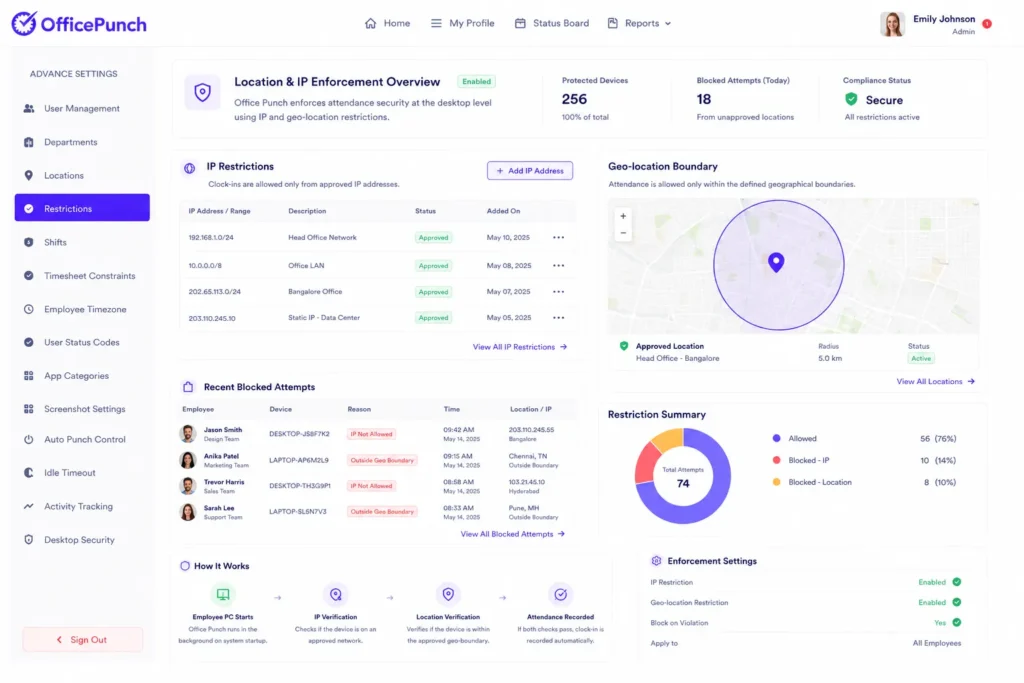Click the Sign Out button
The width and height of the screenshot is (1024, 683).
(x=82, y=639)
